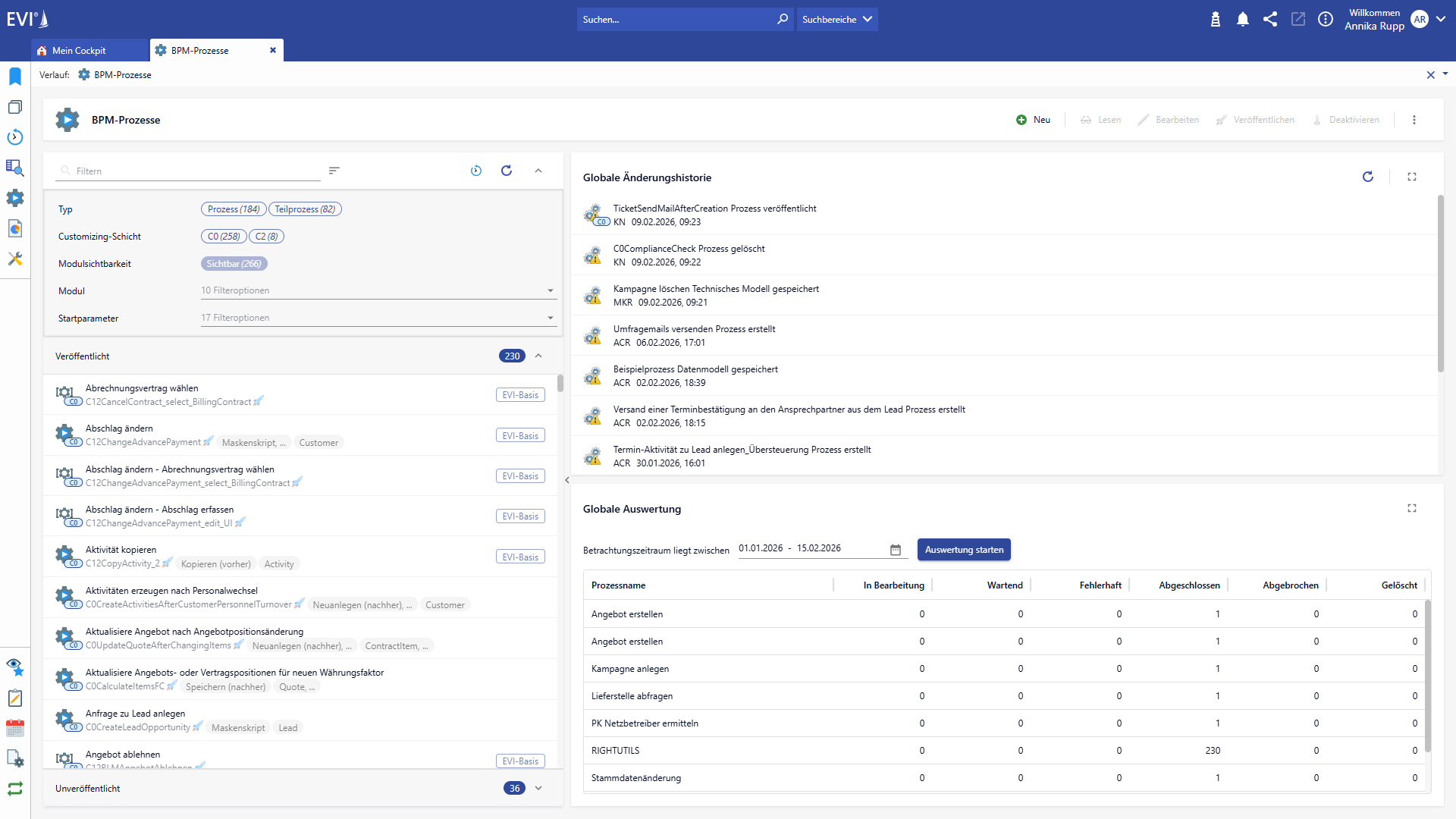
Task: Open the wrench tools icon in the sidebar
Action: pyautogui.click(x=14, y=259)
